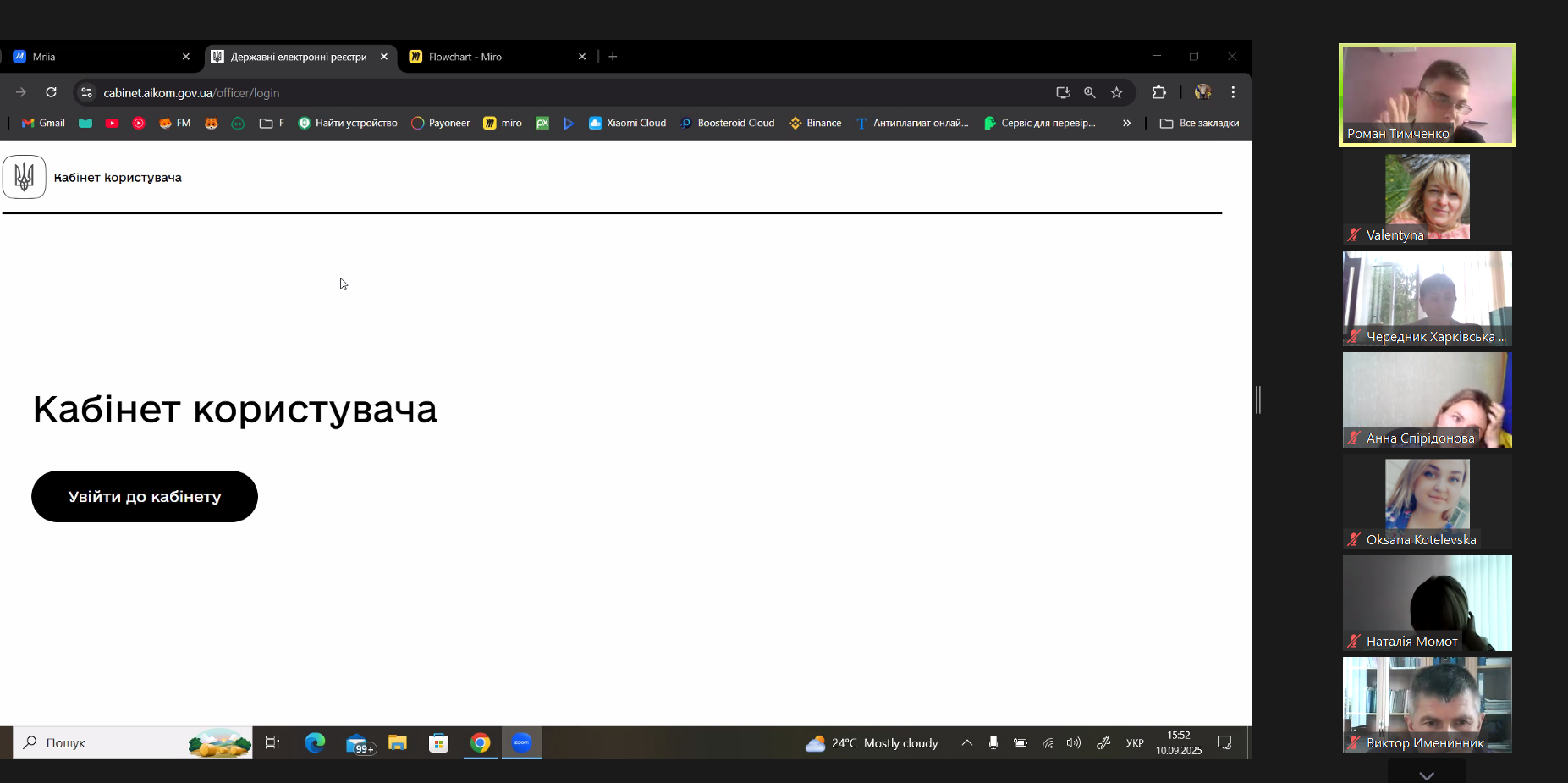Expand the hidden bookmarks chevron
Image resolution: width=1568 pixels, height=783 pixels.
[1126, 123]
